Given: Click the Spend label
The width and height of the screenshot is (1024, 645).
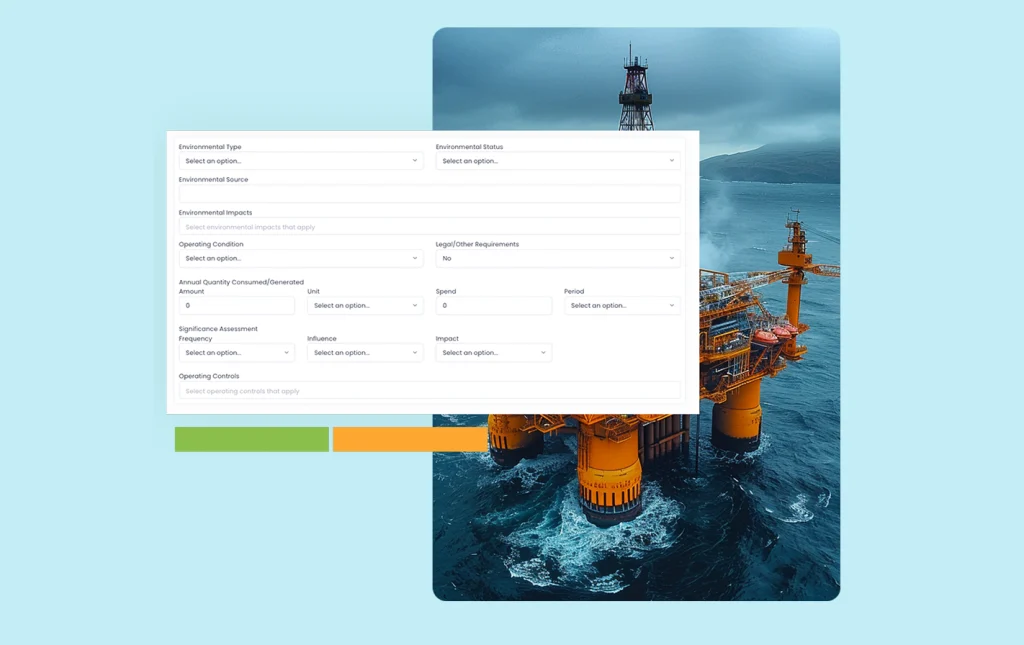Looking at the screenshot, I should pyautogui.click(x=446, y=291).
